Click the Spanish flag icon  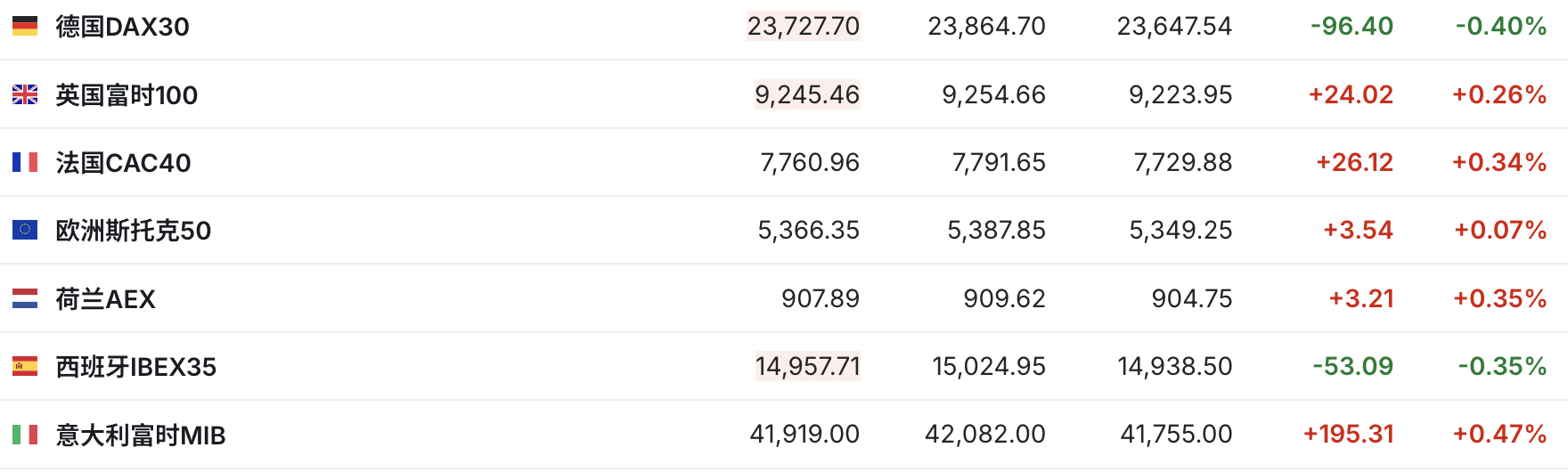click(x=25, y=366)
